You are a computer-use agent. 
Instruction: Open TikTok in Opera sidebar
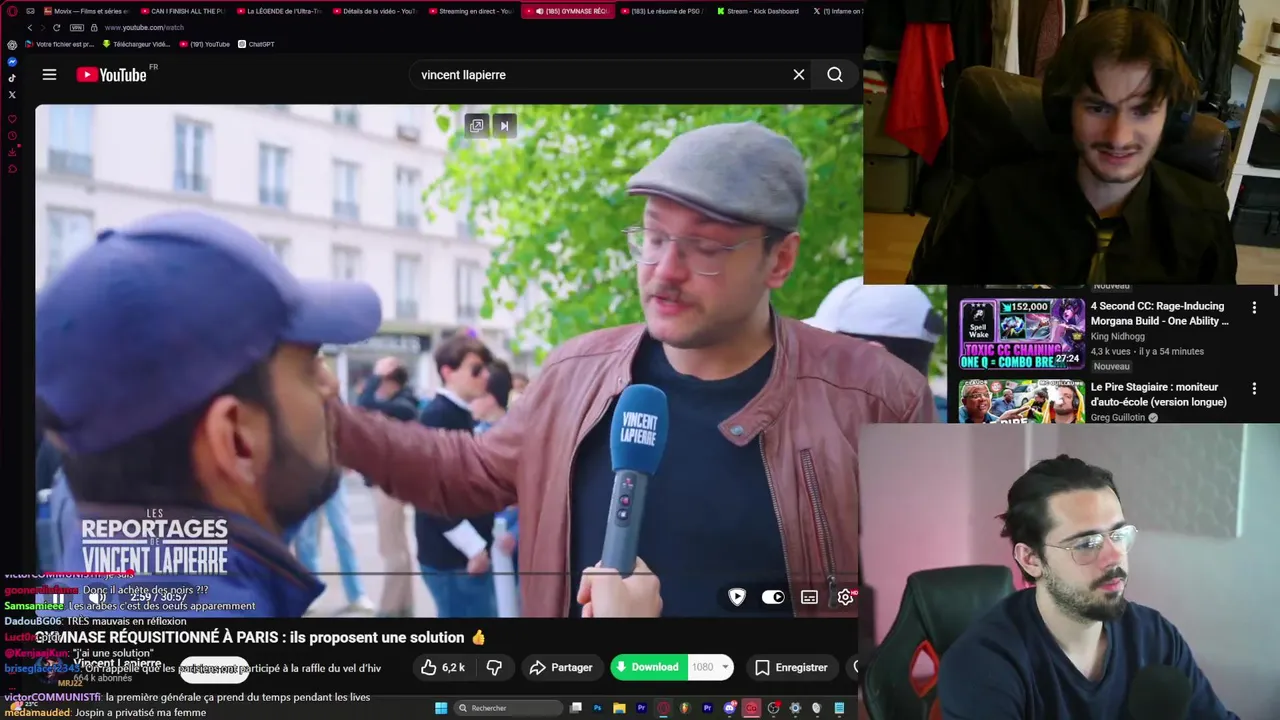(12, 78)
